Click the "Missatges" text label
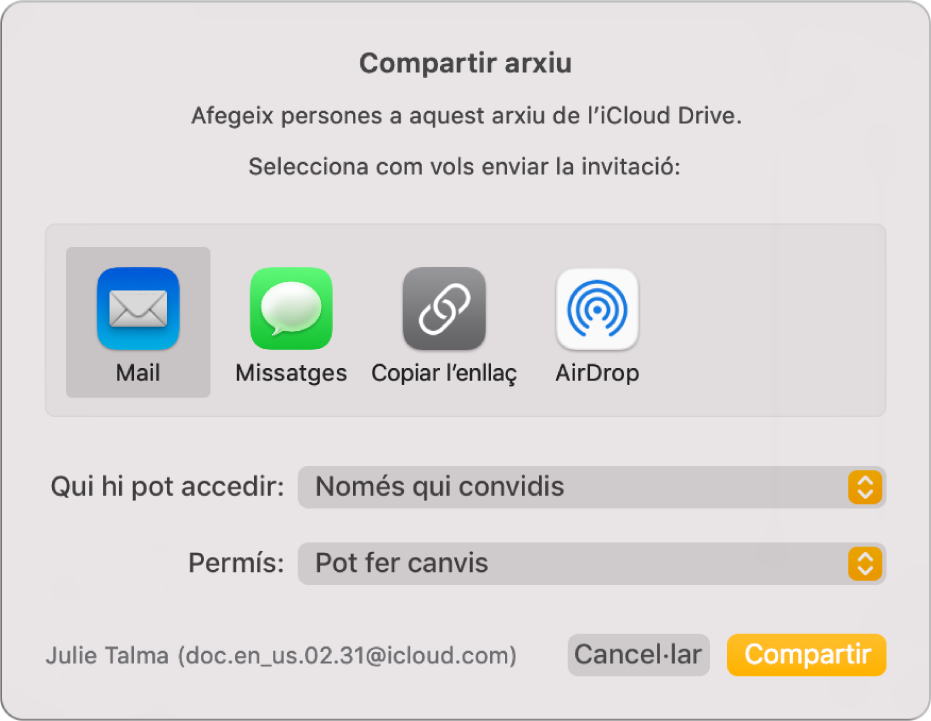 pyautogui.click(x=291, y=374)
